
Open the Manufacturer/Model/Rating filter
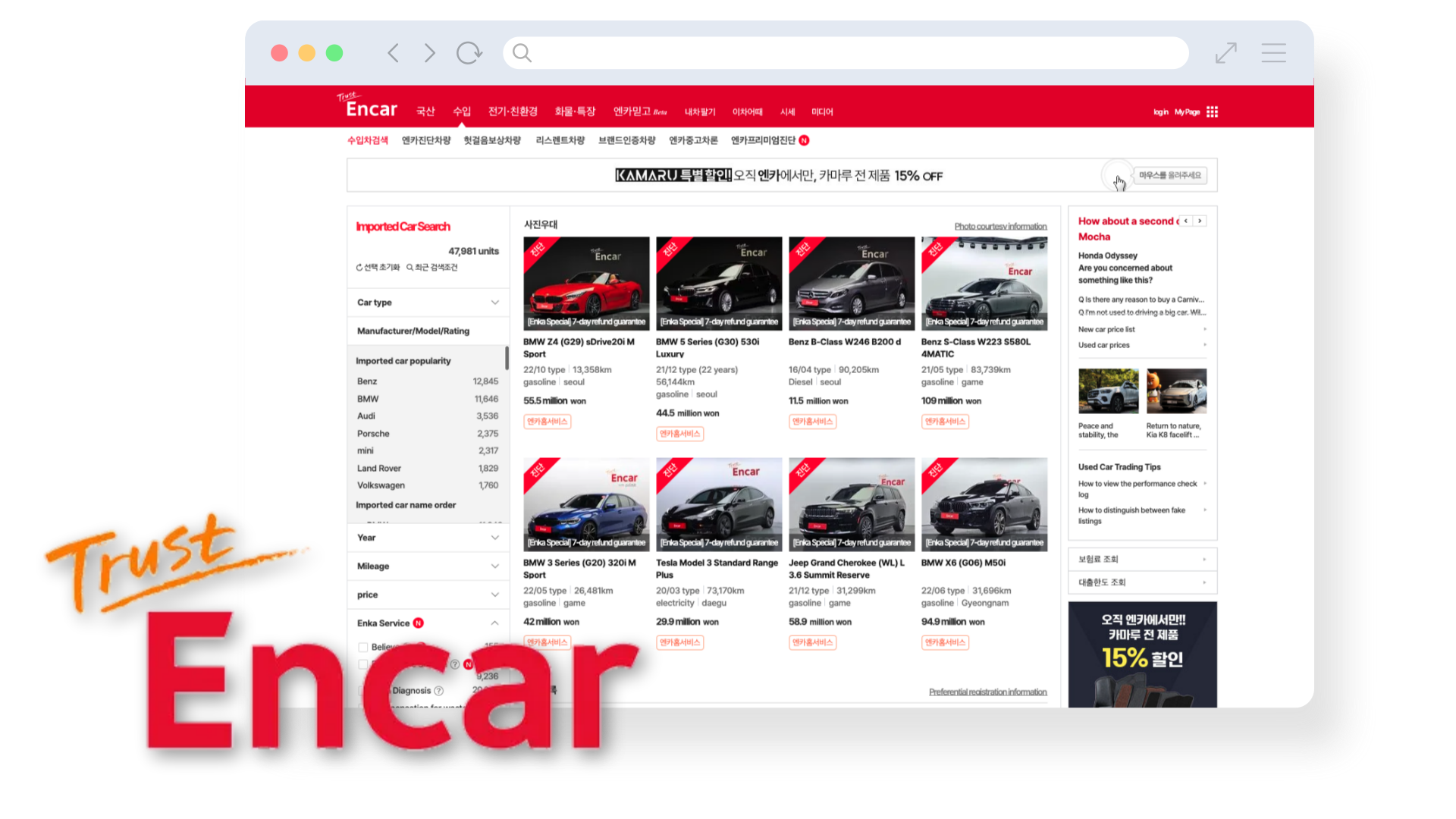click(428, 331)
